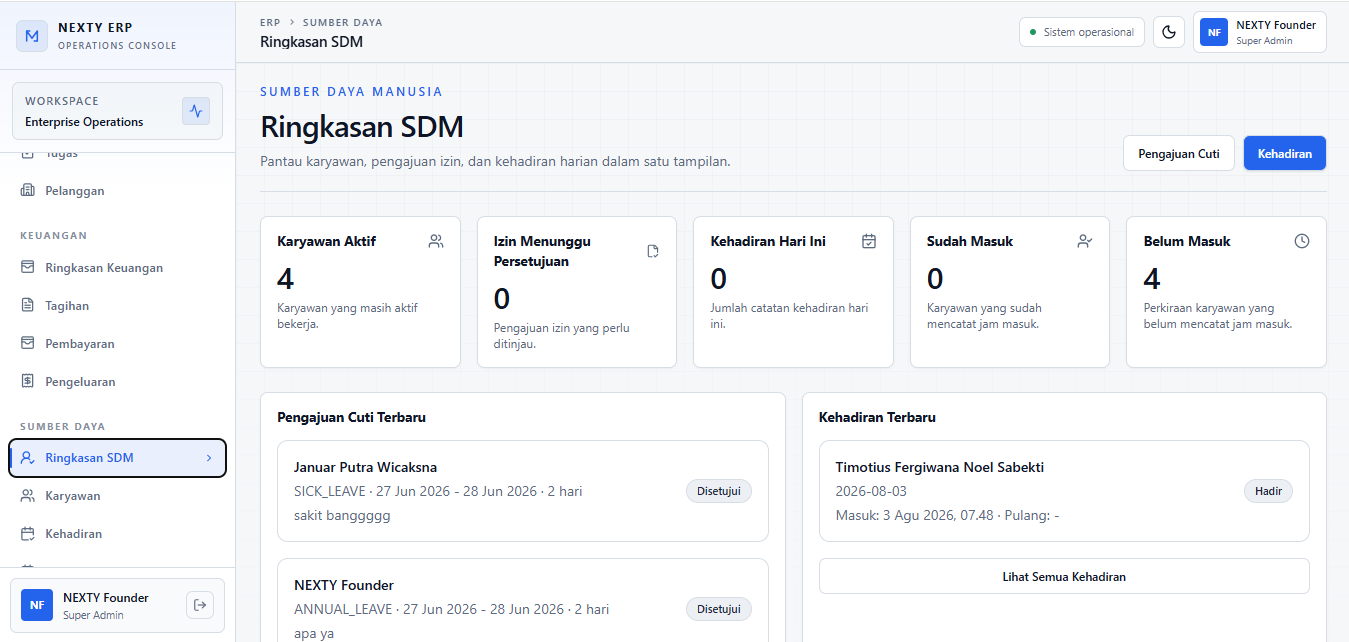This screenshot has width=1349, height=642.
Task: Click the SUMBER DAYA breadcrumb text
Action: coord(342,22)
